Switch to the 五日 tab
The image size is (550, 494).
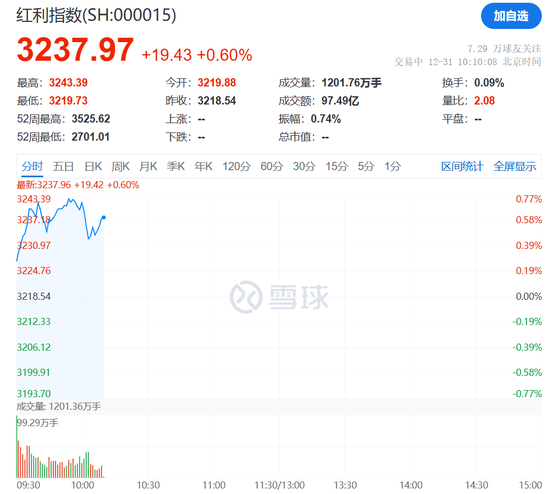tap(63, 166)
